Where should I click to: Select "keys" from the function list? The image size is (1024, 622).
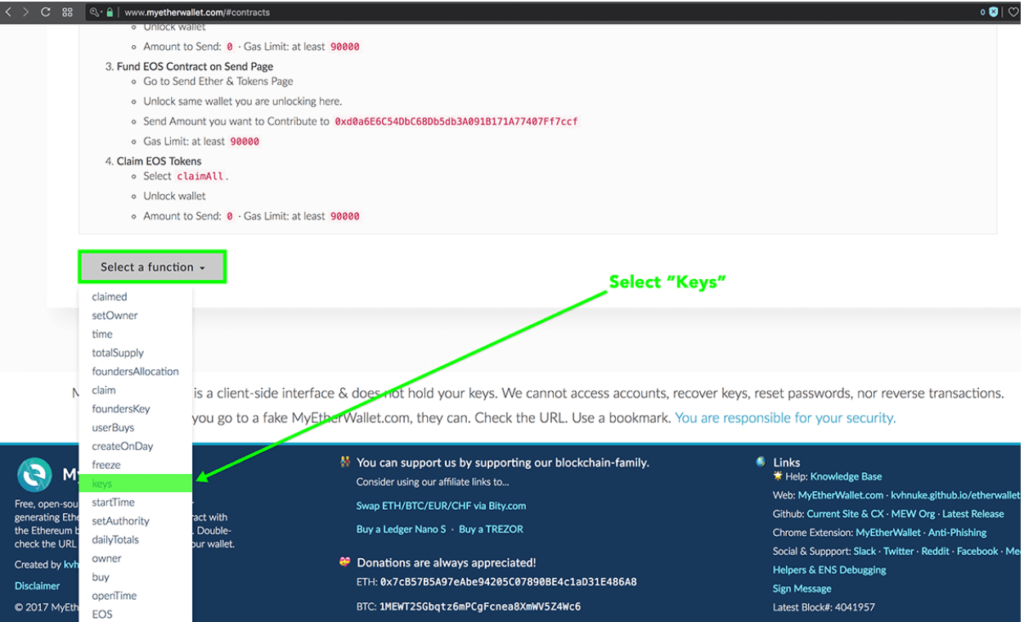click(x=102, y=484)
